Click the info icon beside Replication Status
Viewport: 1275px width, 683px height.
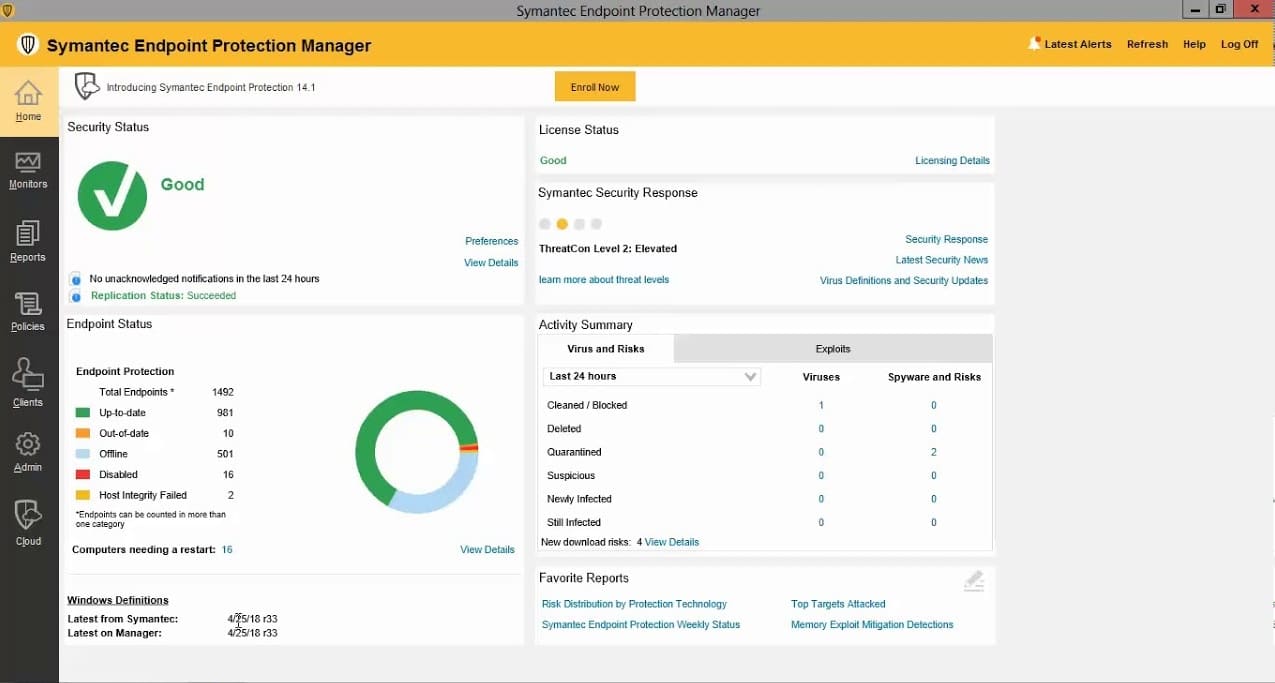(76, 296)
